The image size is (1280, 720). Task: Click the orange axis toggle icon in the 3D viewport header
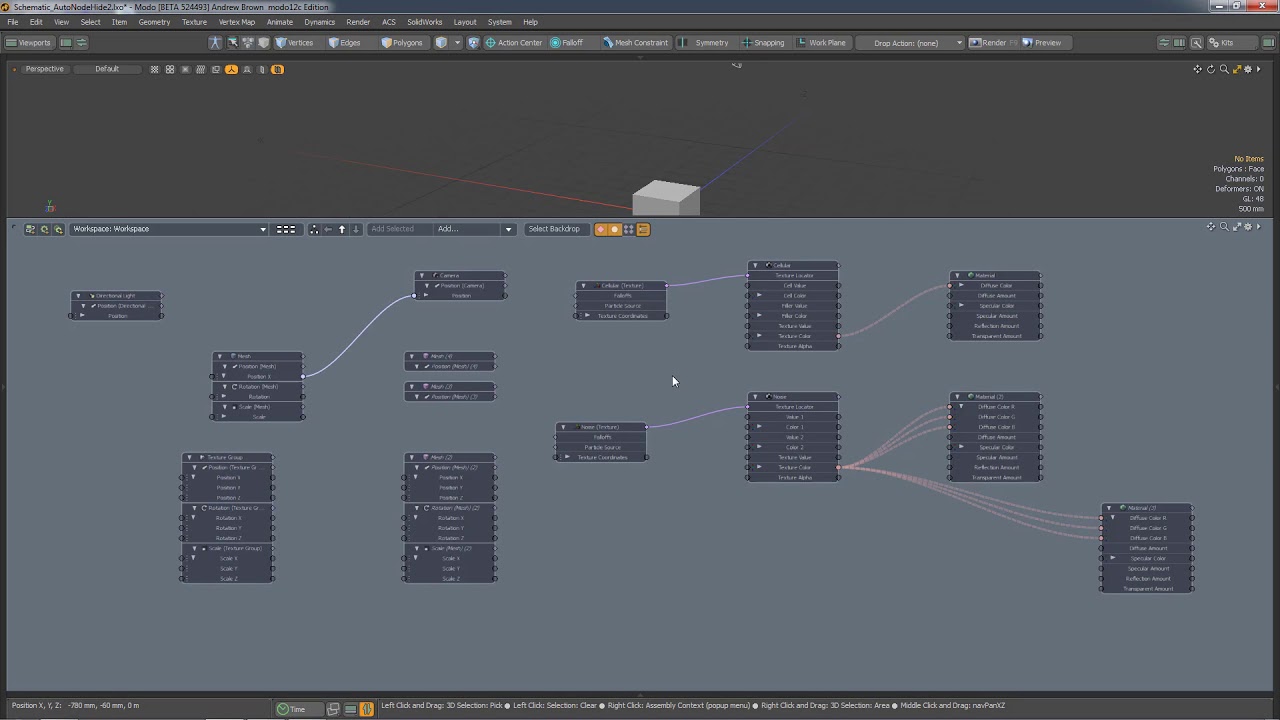click(x=232, y=69)
